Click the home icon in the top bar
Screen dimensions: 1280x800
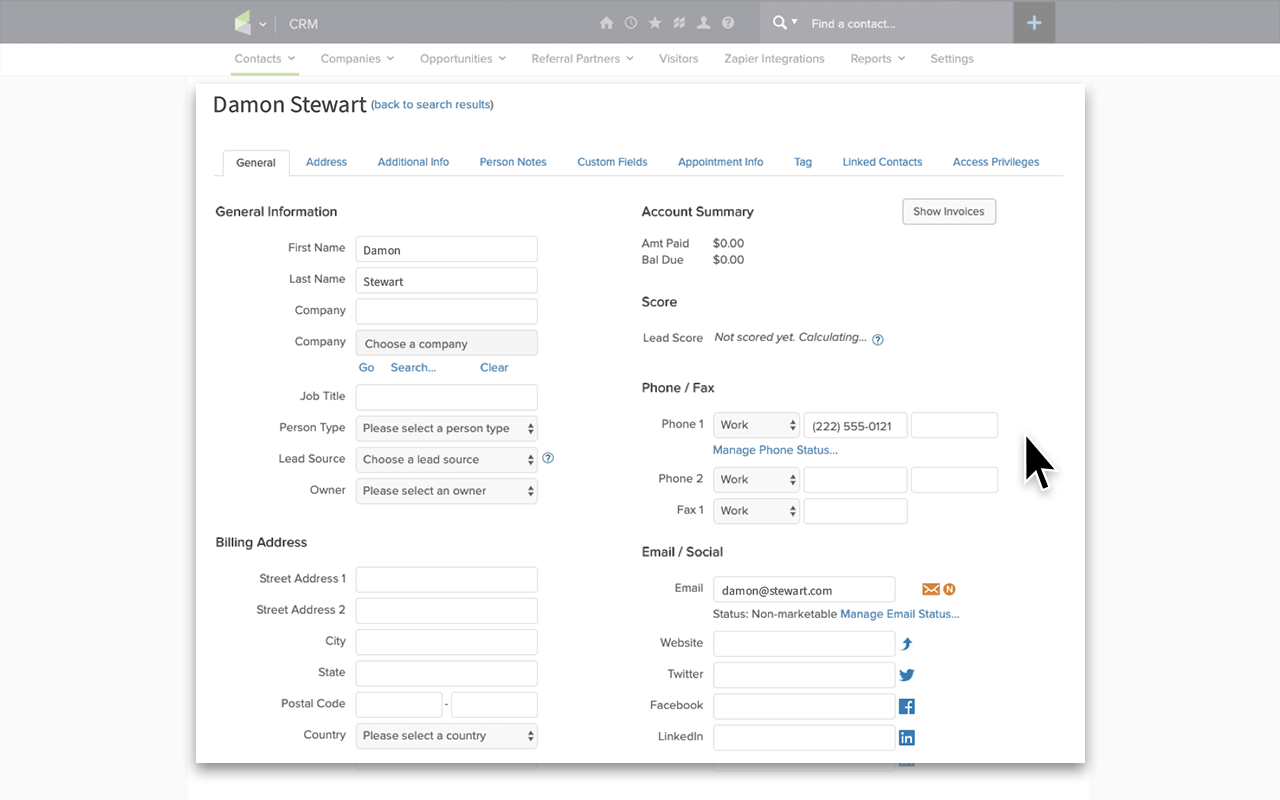(606, 23)
